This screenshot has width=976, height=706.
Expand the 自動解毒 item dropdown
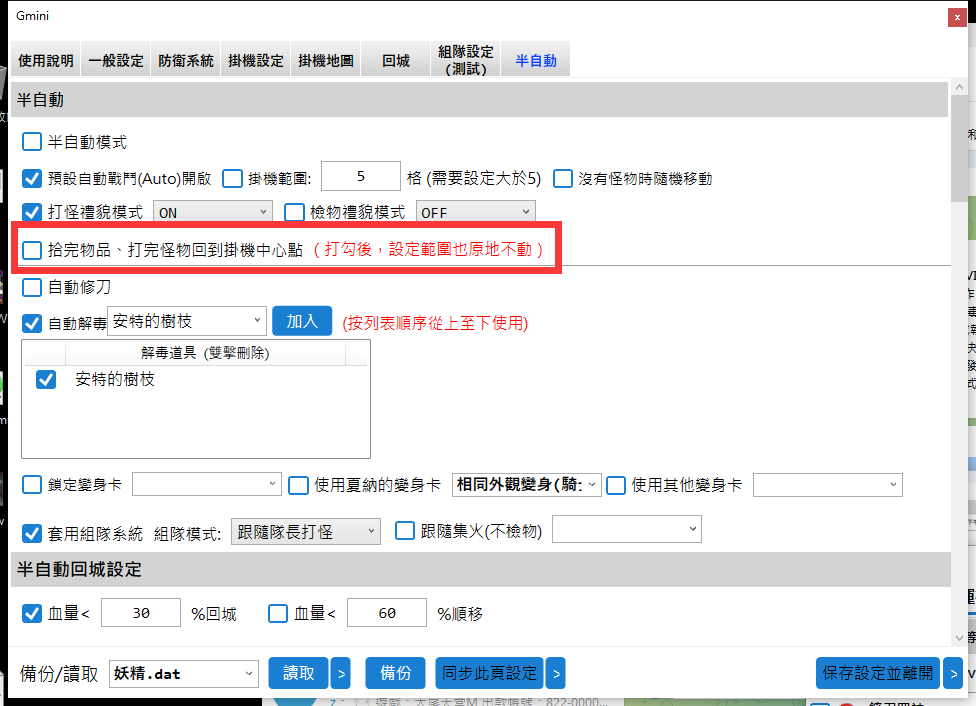coord(187,321)
